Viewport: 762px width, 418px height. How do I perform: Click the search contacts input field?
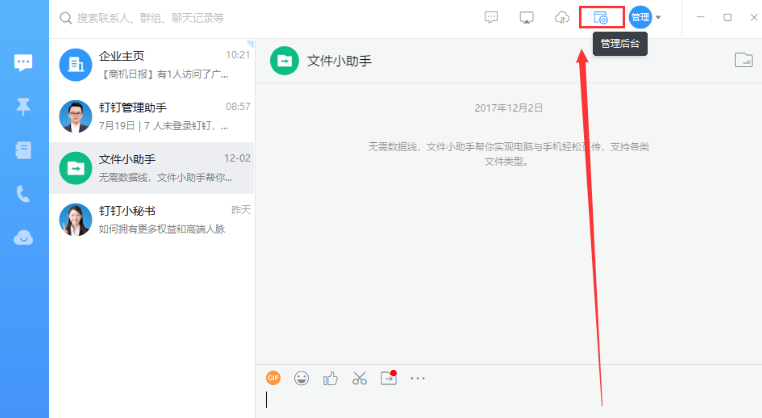tap(151, 18)
